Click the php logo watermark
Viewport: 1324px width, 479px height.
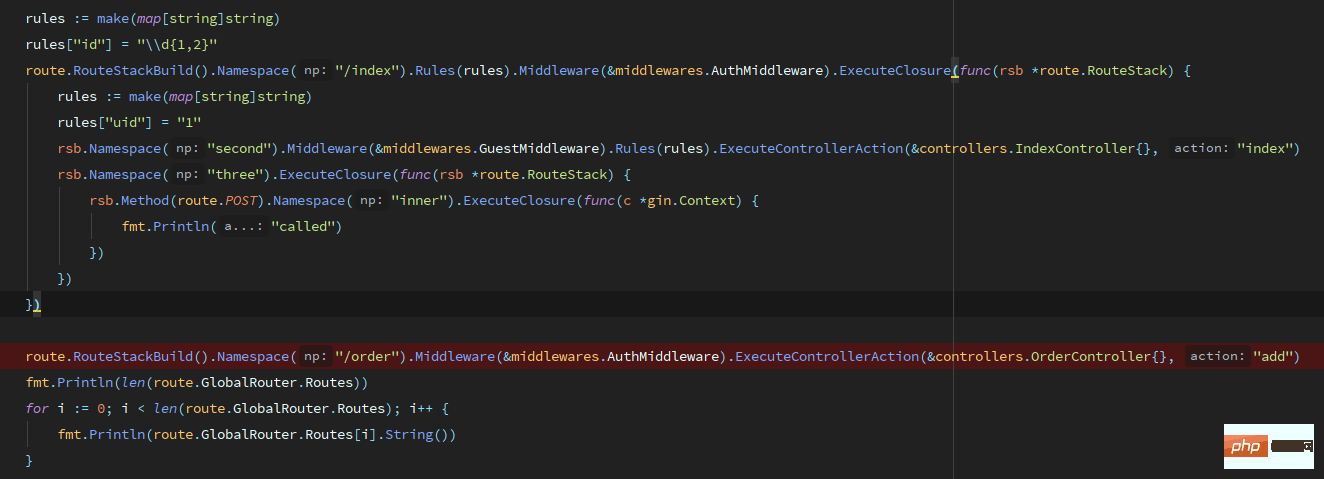[x=1245, y=447]
